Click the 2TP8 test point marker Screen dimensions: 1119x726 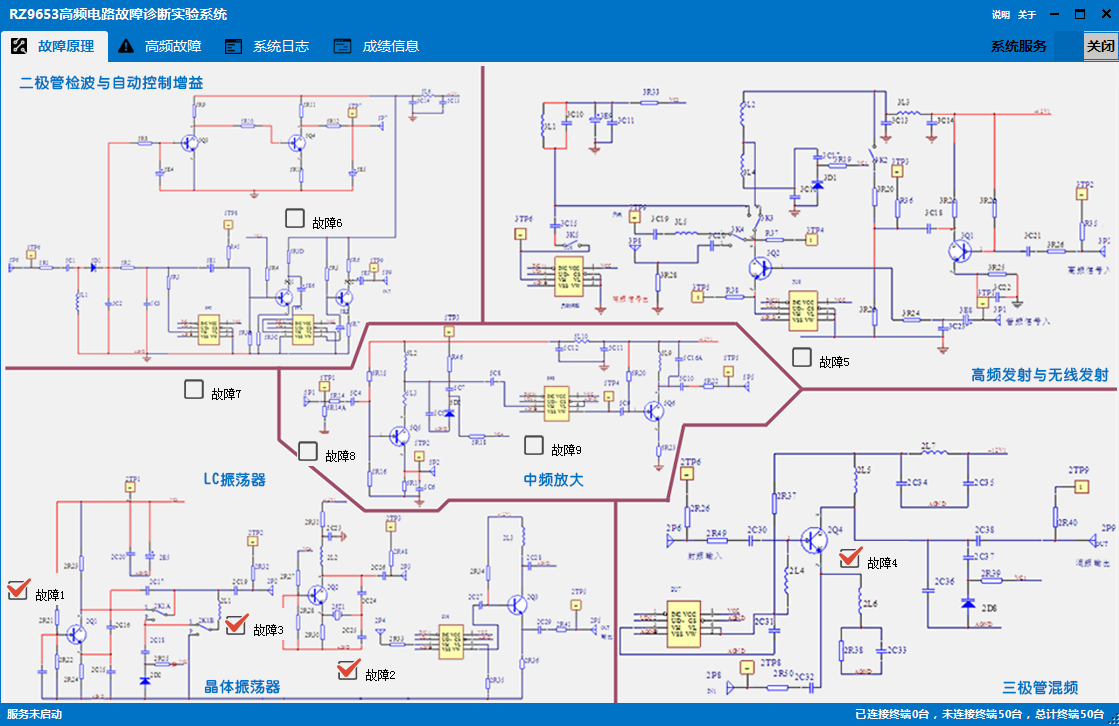[746, 667]
